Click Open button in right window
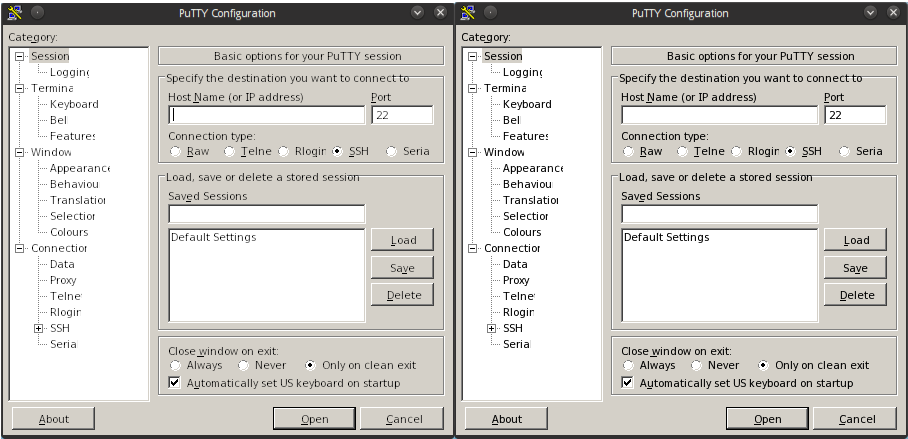Image resolution: width=908 pixels, height=439 pixels. click(x=767, y=419)
